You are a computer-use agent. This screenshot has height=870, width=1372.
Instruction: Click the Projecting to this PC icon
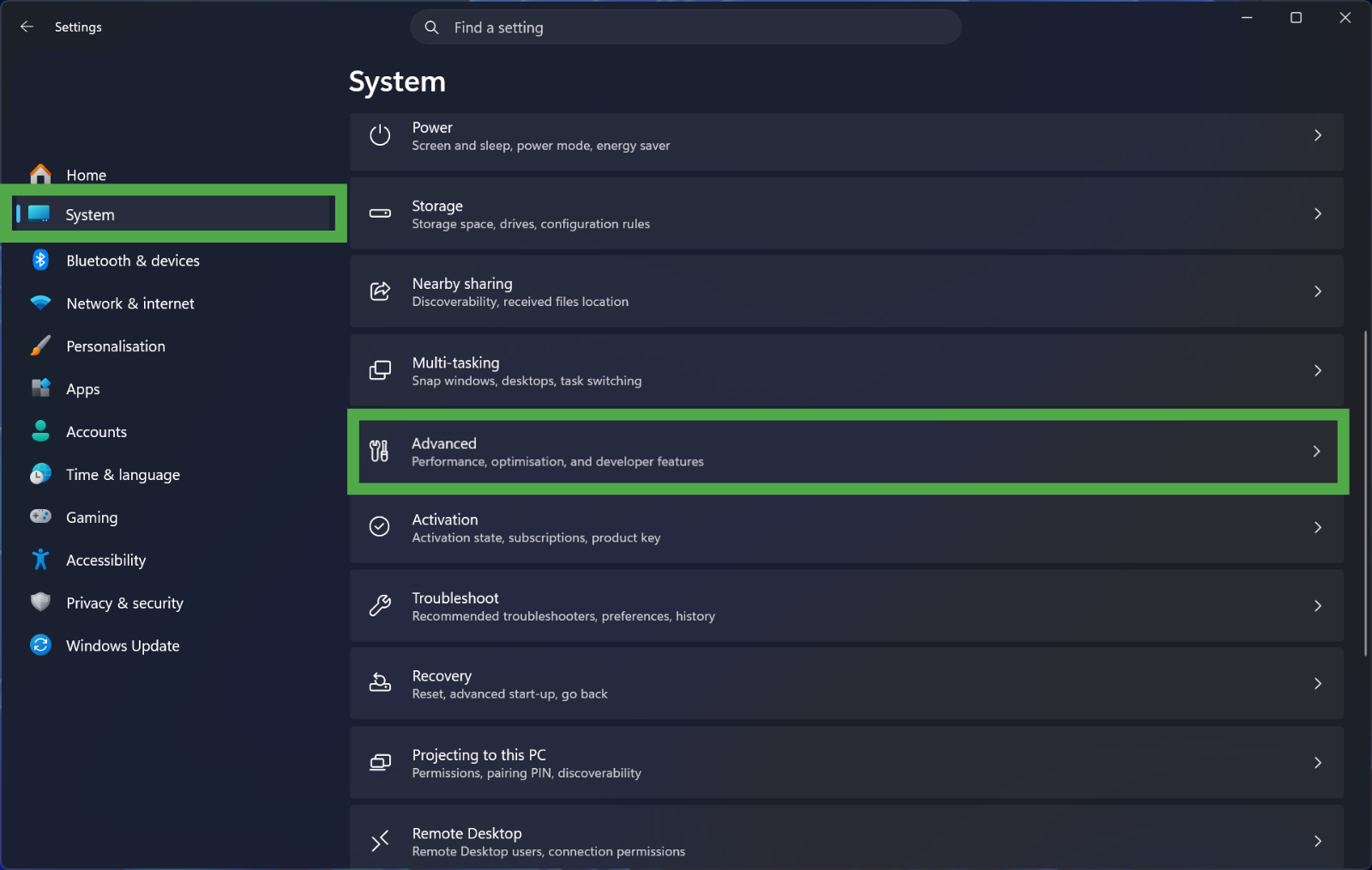click(380, 762)
